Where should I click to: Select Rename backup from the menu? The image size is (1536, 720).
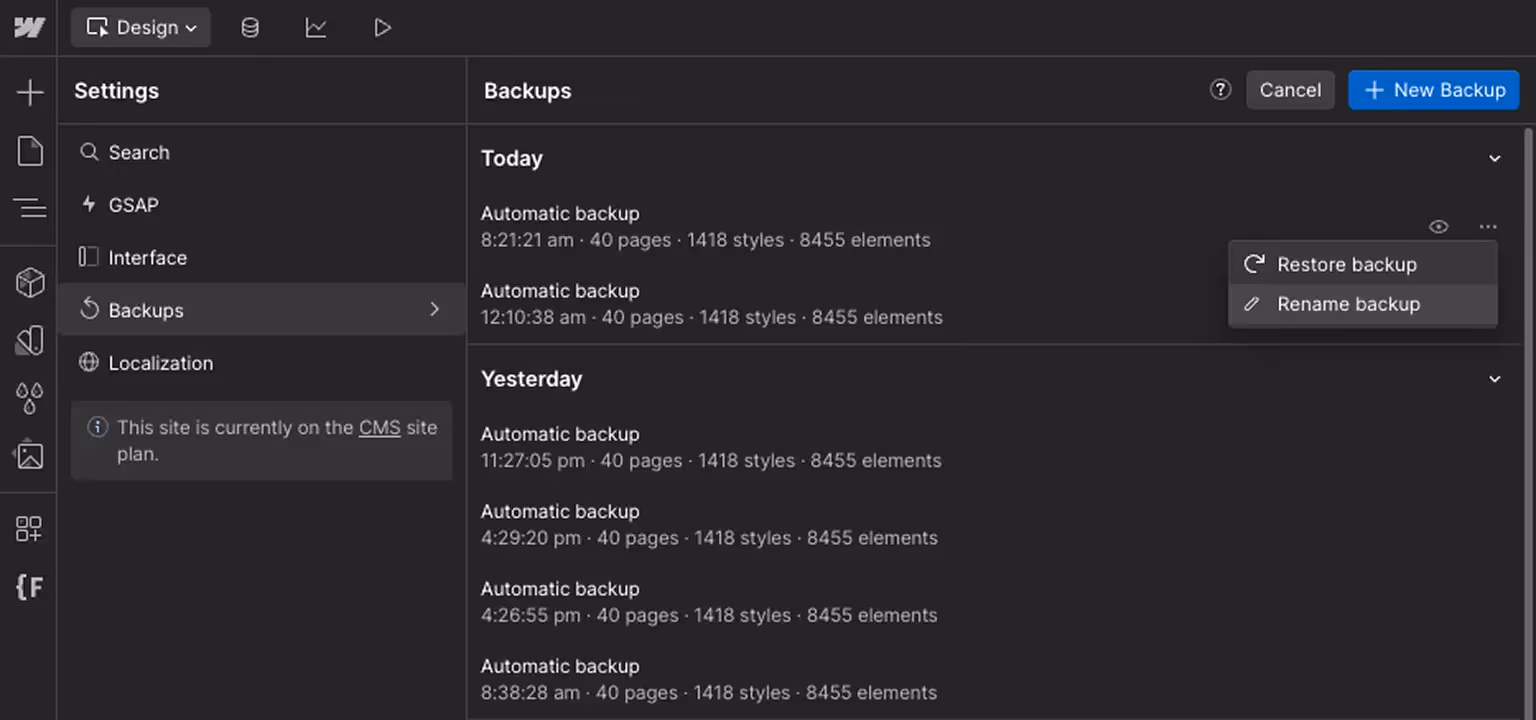1349,304
